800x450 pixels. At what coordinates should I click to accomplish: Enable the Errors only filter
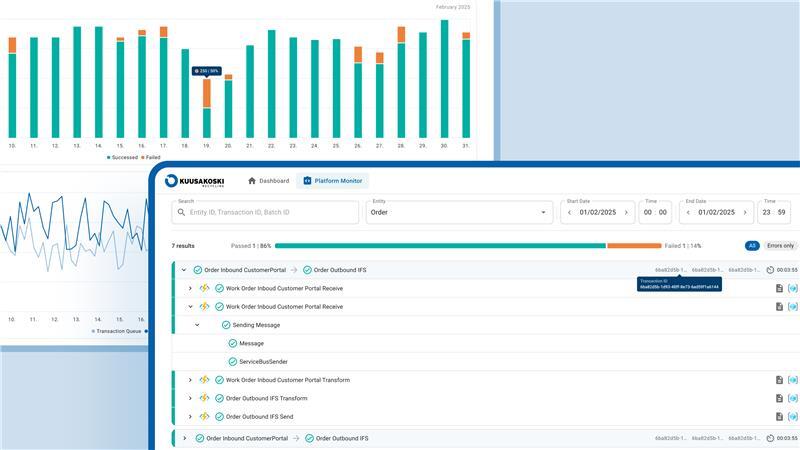781,245
